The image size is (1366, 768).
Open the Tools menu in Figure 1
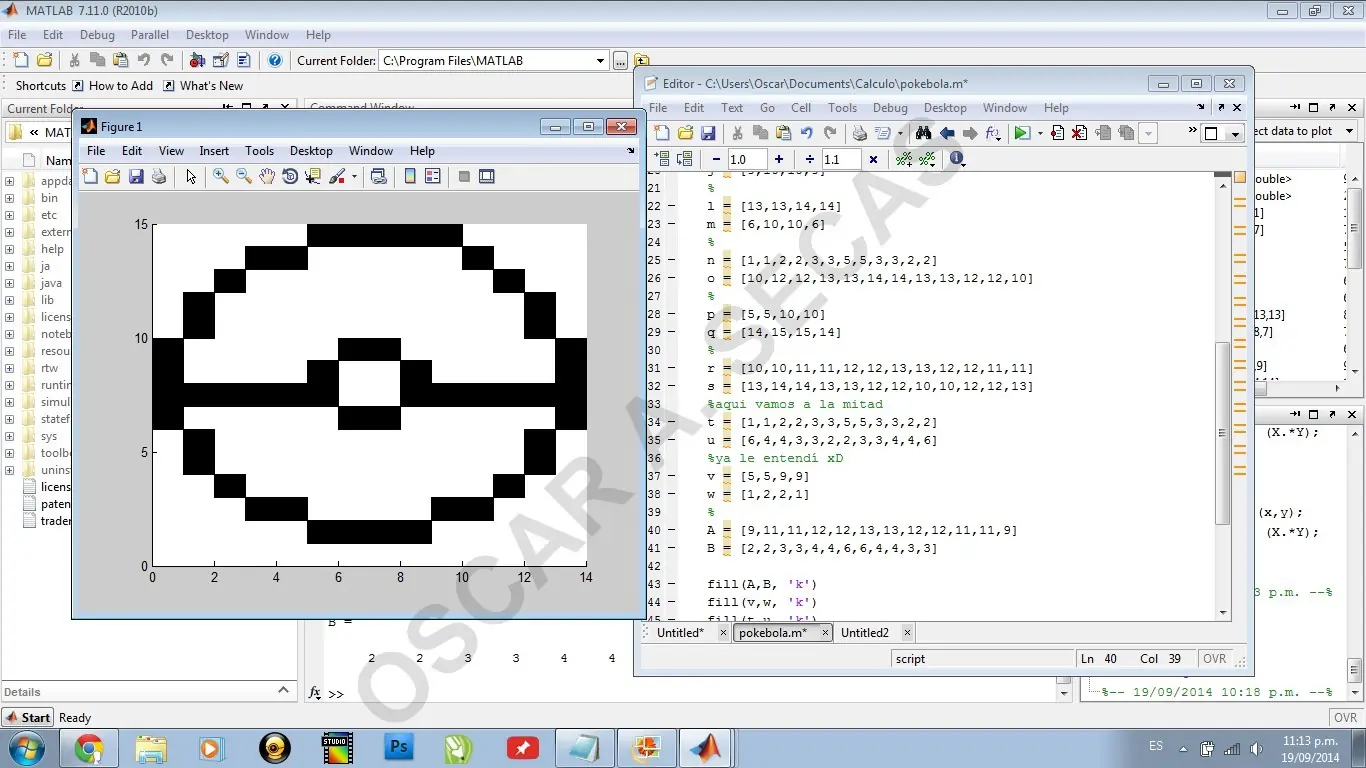(x=259, y=151)
